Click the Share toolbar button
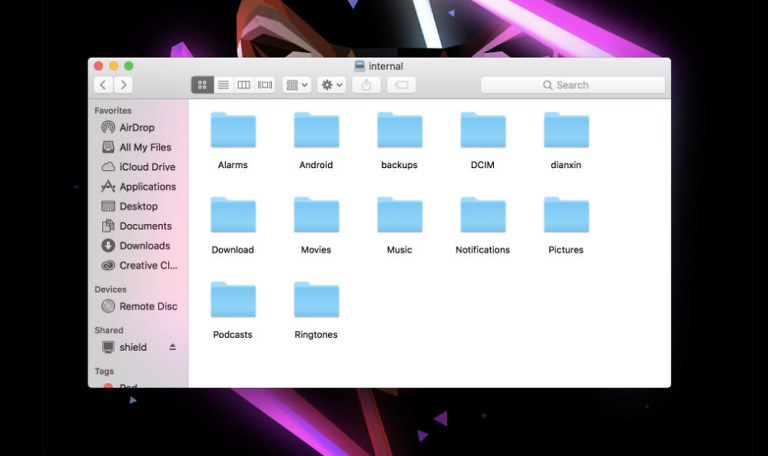This screenshot has width=768, height=456. pos(366,85)
